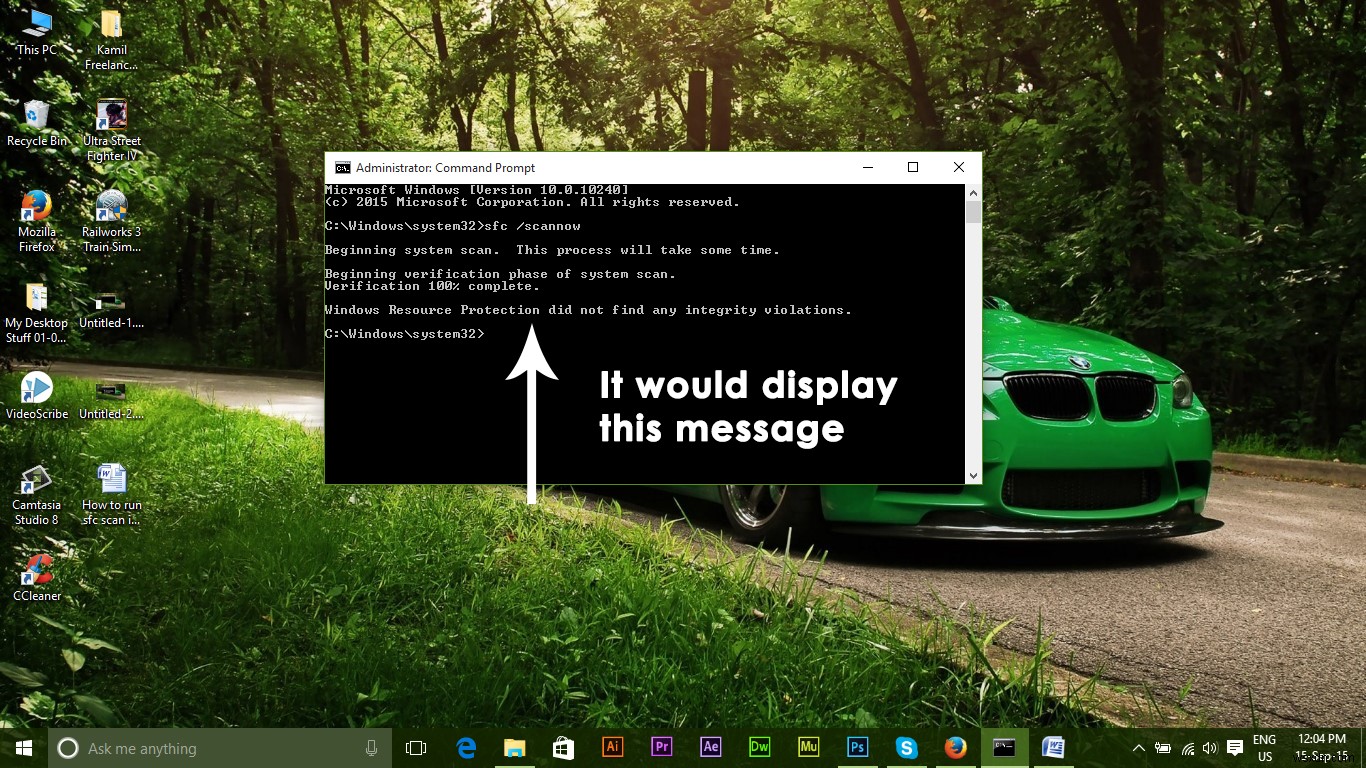Launch Mozilla Firefox desktop shortcut
This screenshot has height=768, width=1366.
point(37,222)
